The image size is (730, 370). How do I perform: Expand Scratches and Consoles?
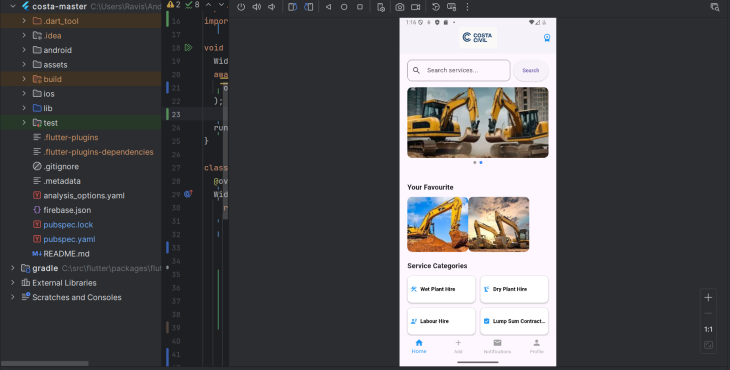[13, 297]
